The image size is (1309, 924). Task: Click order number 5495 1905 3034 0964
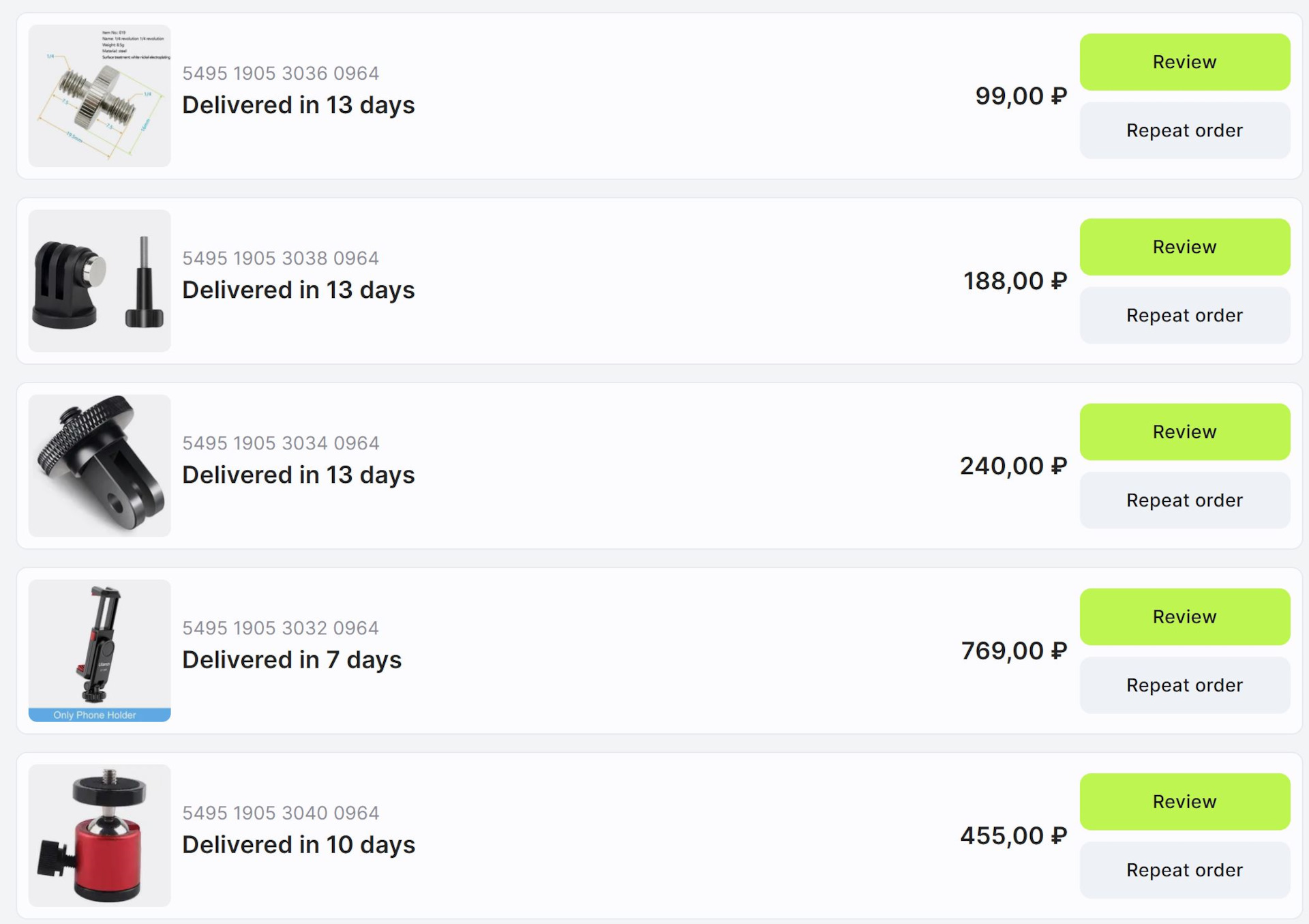coord(280,443)
